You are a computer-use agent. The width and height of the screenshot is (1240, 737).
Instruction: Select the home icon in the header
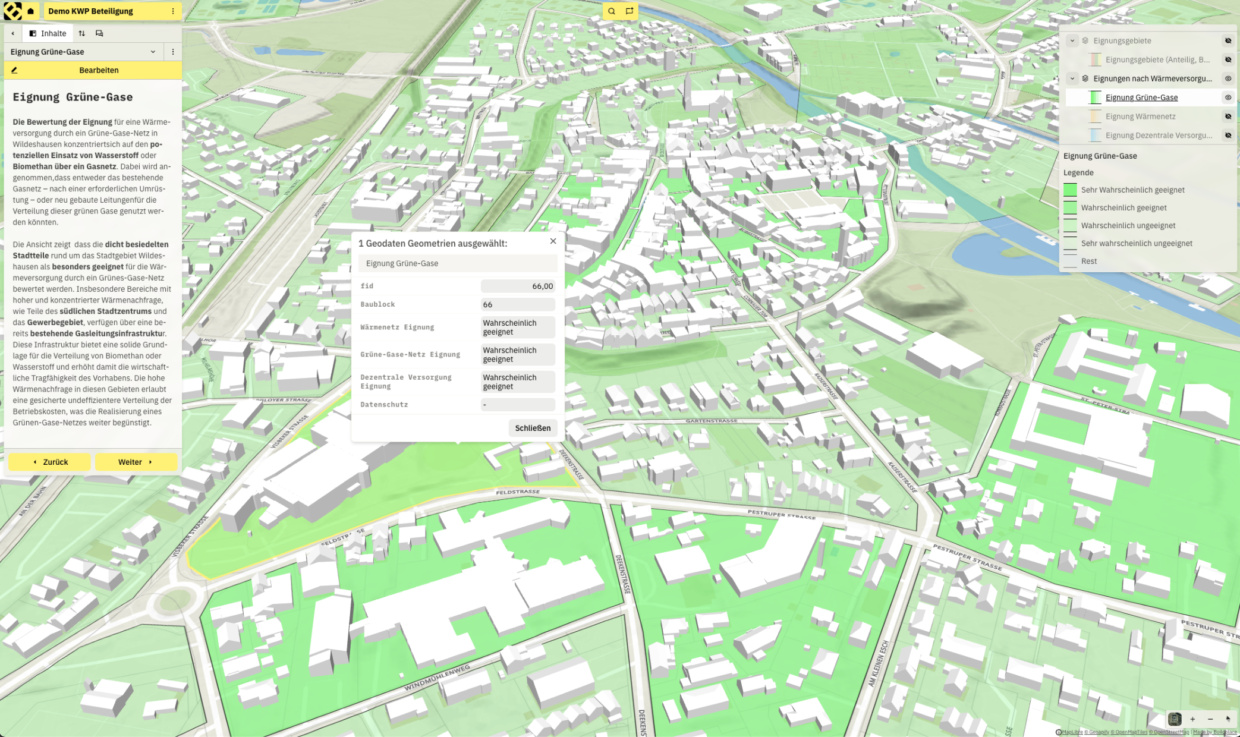[x=31, y=11]
